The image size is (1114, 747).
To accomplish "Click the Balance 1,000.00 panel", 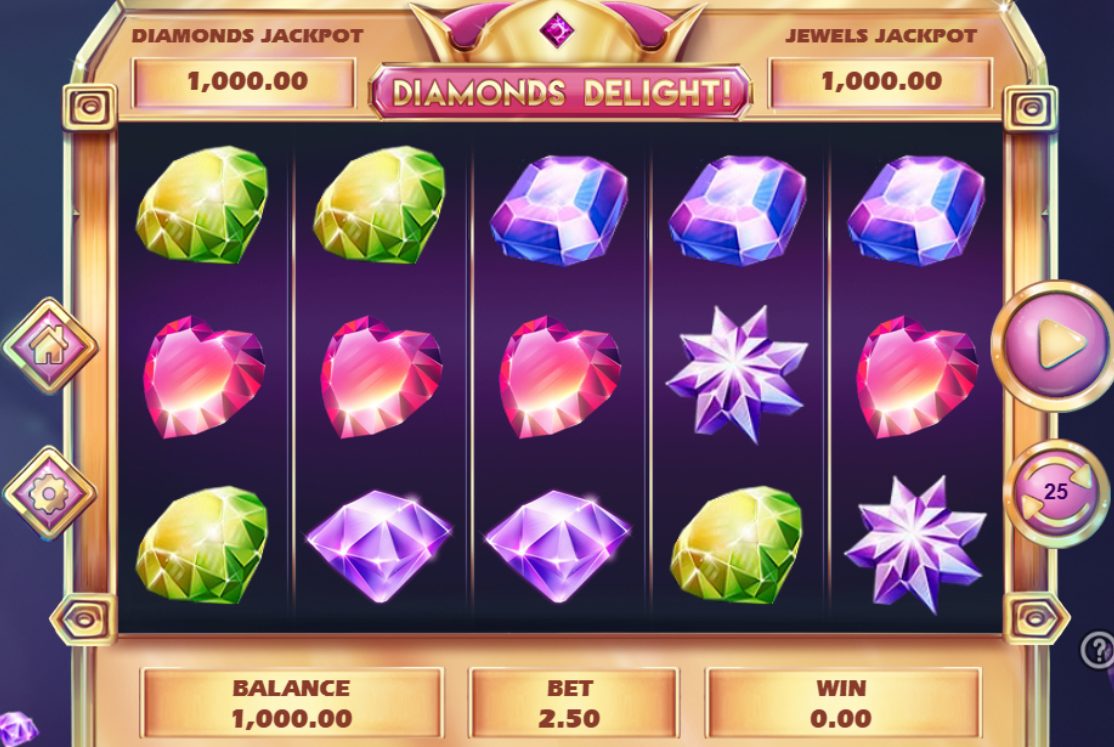I will point(292,703).
